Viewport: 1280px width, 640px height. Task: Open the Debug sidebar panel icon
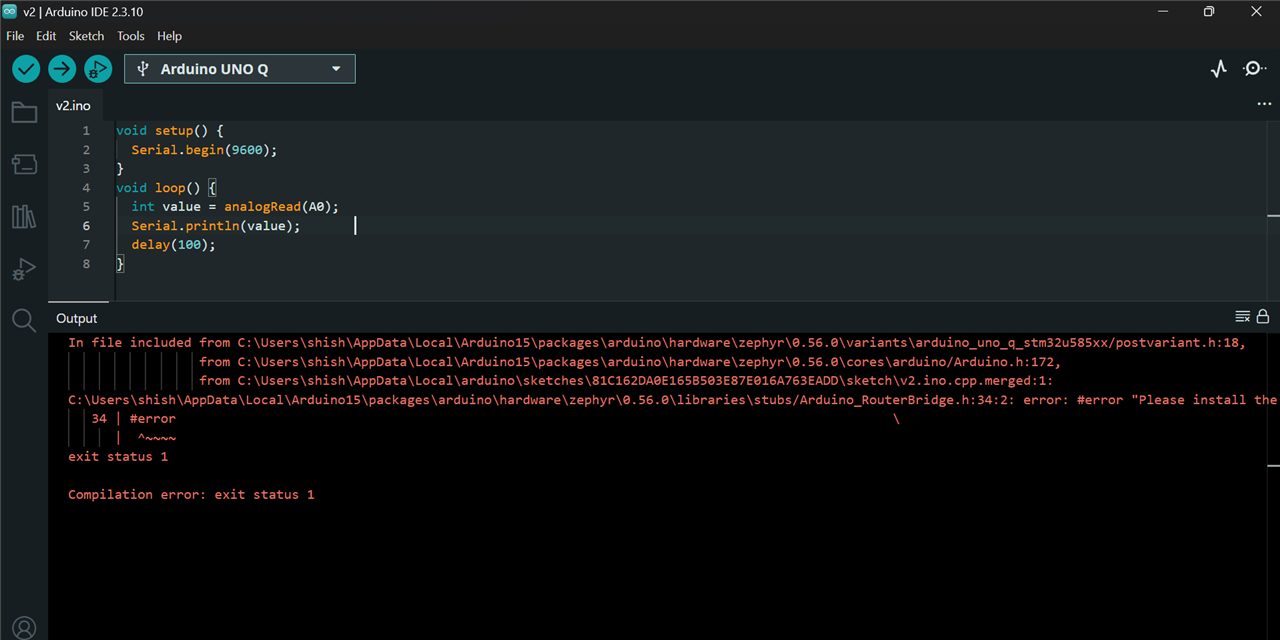click(x=24, y=269)
